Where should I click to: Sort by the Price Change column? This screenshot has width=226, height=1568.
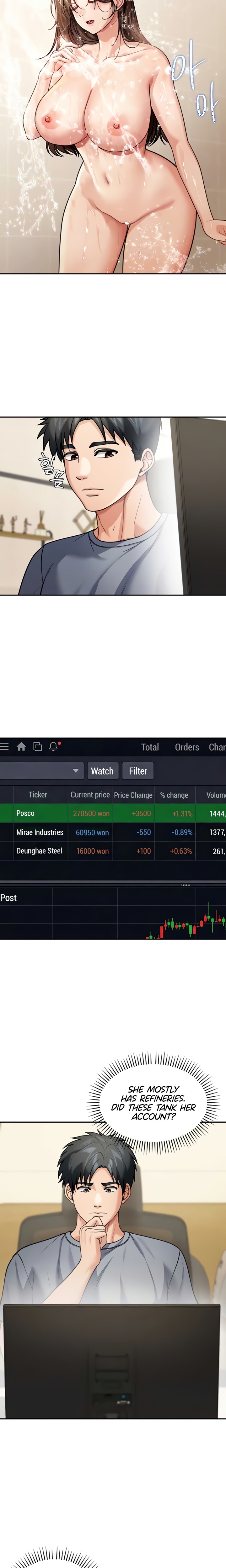[x=133, y=794]
